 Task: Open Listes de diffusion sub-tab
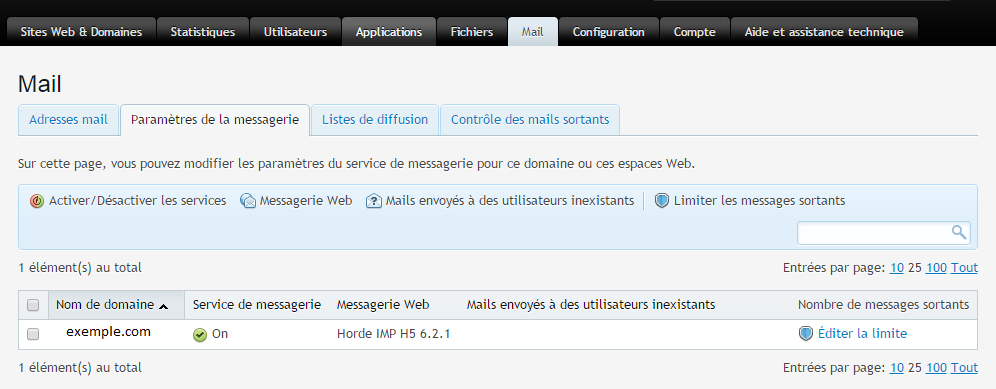point(375,119)
